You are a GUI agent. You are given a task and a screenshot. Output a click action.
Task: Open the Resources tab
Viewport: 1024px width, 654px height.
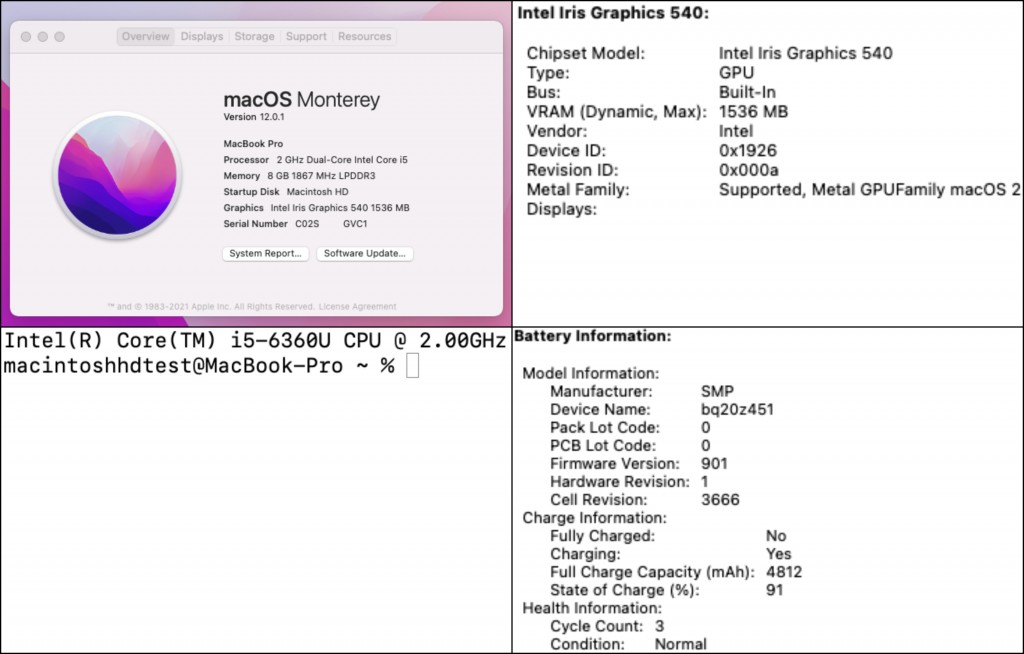click(x=364, y=37)
